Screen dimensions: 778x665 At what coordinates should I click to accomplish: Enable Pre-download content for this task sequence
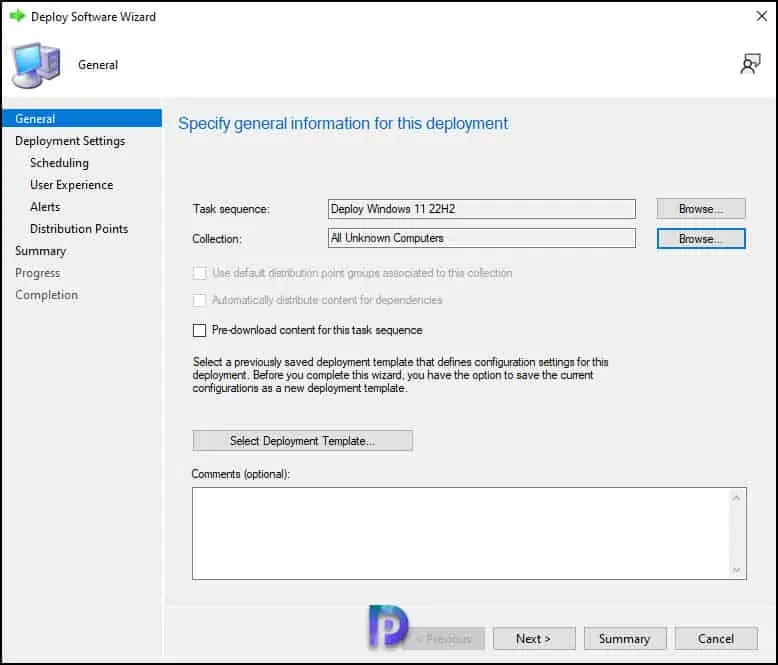(x=199, y=331)
